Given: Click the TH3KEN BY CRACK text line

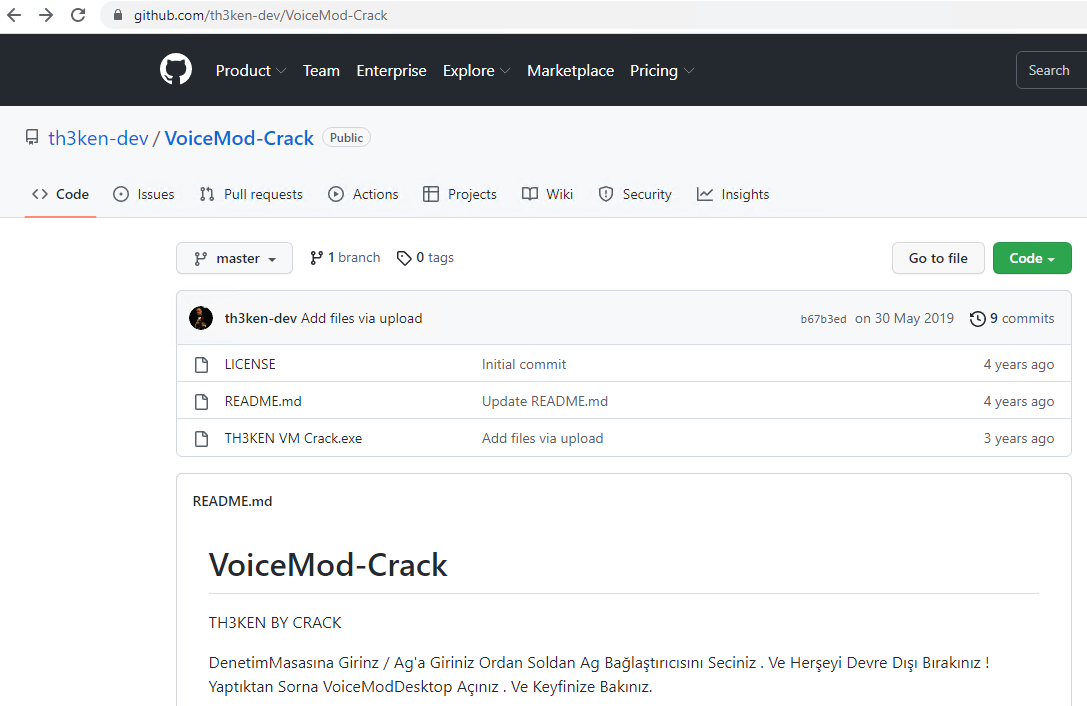Looking at the screenshot, I should [x=275, y=623].
